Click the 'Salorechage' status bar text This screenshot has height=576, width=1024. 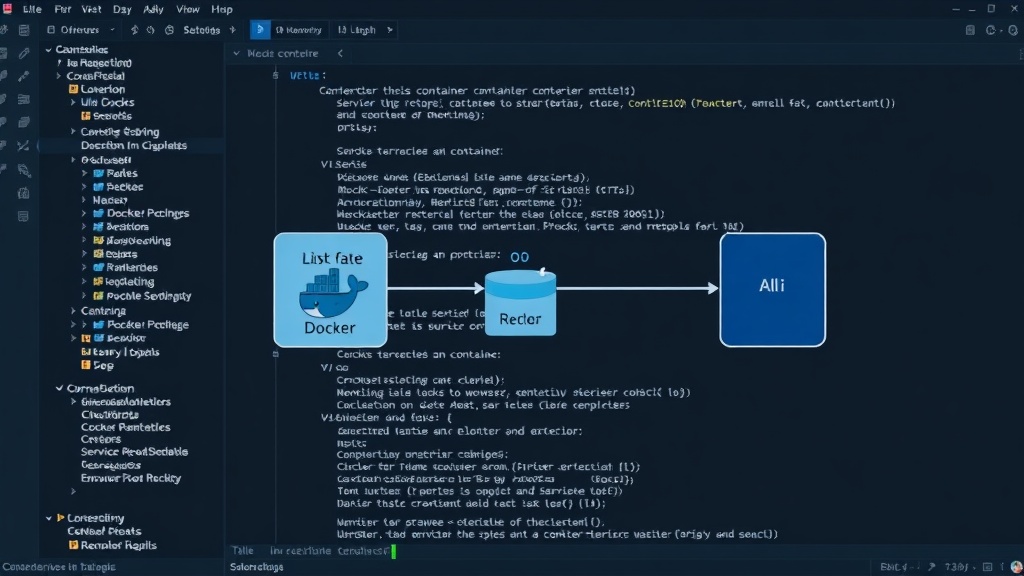(x=257, y=567)
